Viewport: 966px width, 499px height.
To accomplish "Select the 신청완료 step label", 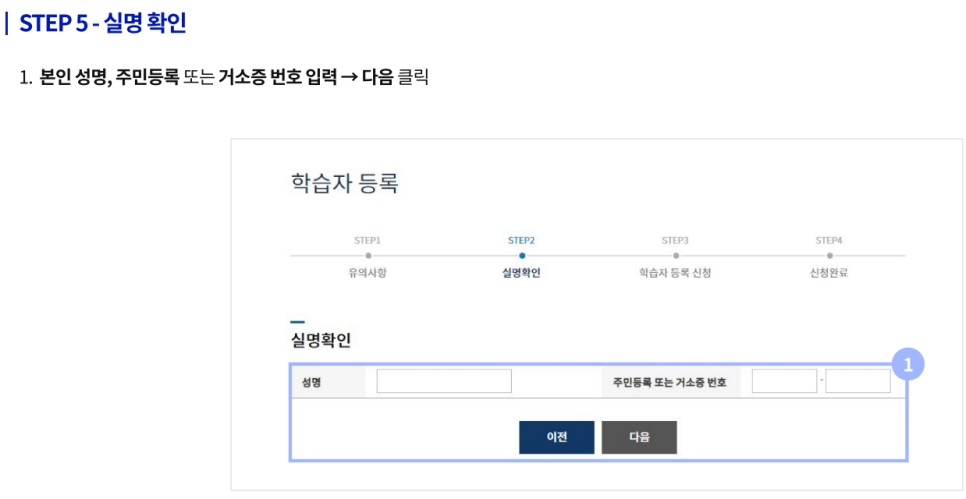I will 829,273.
